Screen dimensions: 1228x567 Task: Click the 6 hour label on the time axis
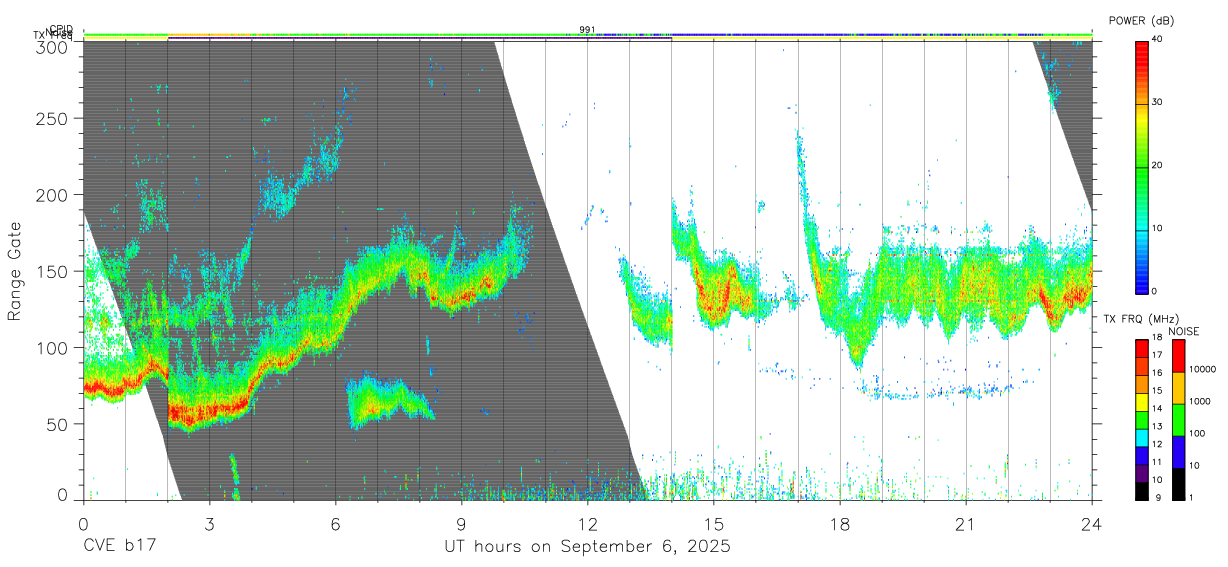[x=335, y=523]
